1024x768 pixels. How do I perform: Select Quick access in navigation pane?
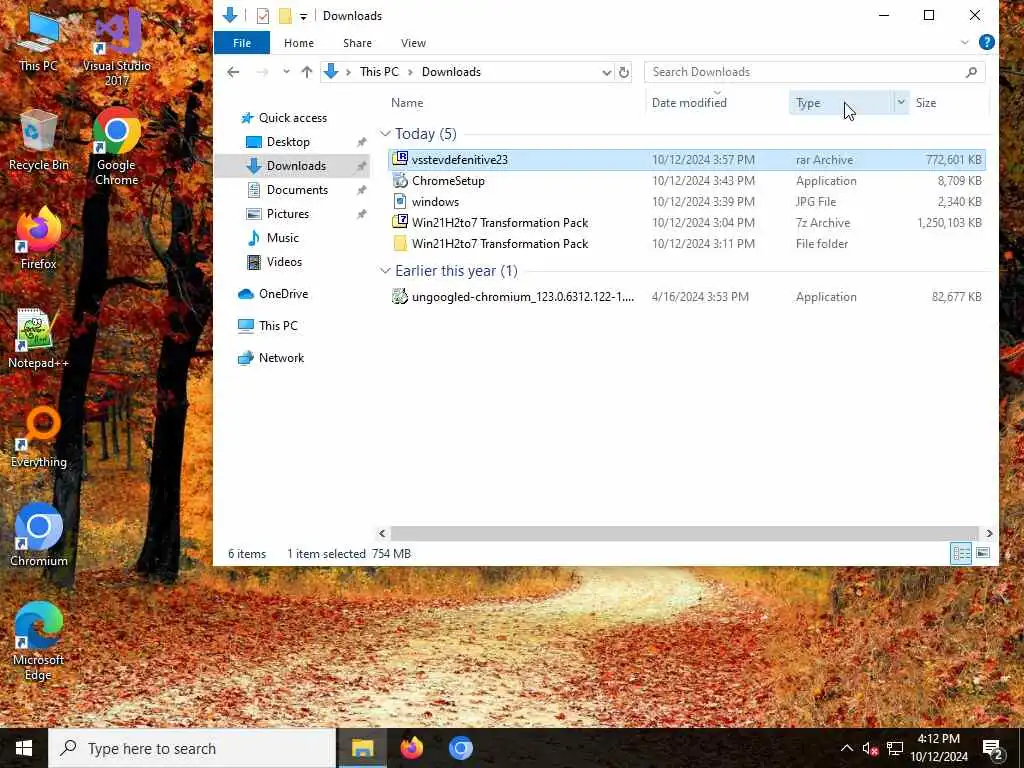[293, 118]
